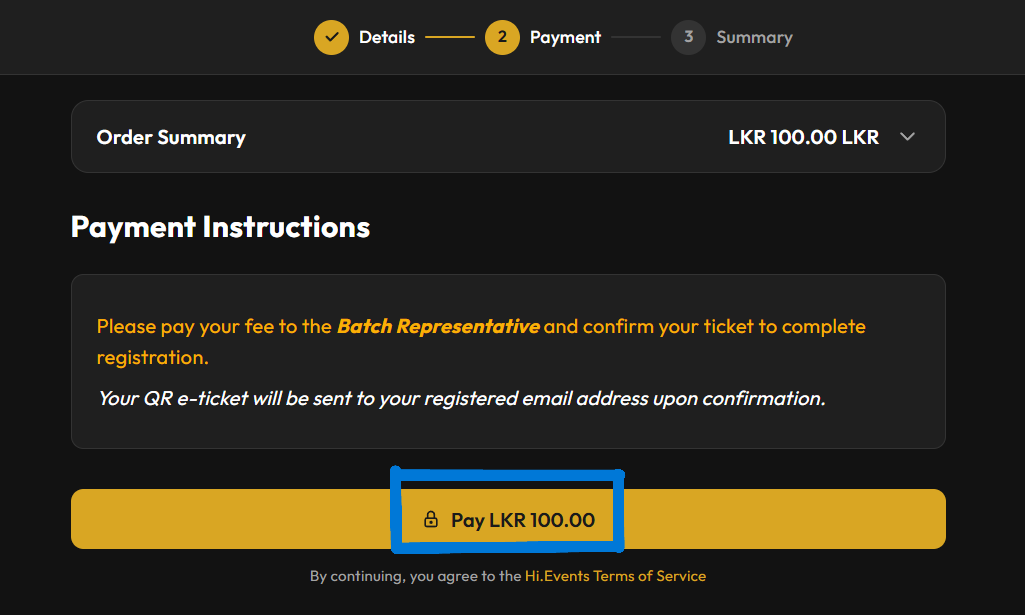Click progress line between Details and Payment
Image resolution: width=1025 pixels, height=615 pixels.
(449, 38)
